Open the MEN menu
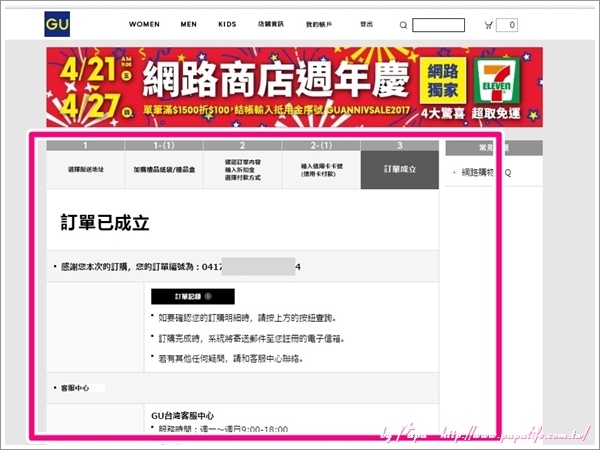Viewport: 600px width, 450px height. pyautogui.click(x=189, y=24)
